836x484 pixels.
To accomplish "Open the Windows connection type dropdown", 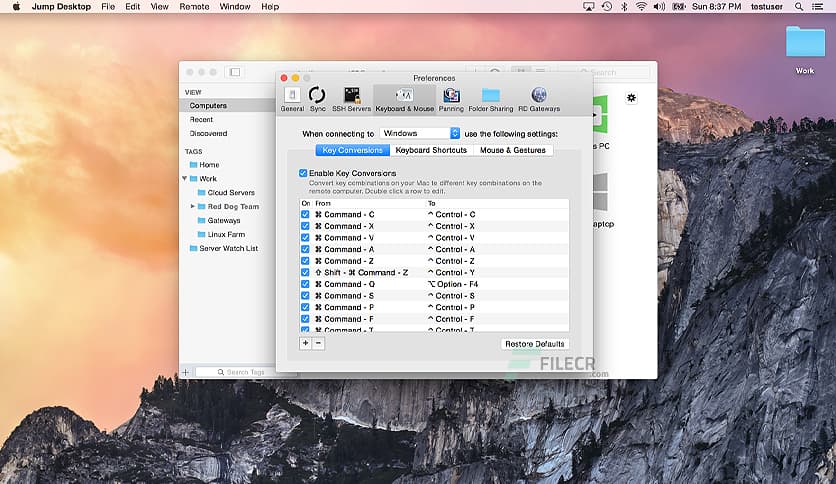I will pos(420,133).
